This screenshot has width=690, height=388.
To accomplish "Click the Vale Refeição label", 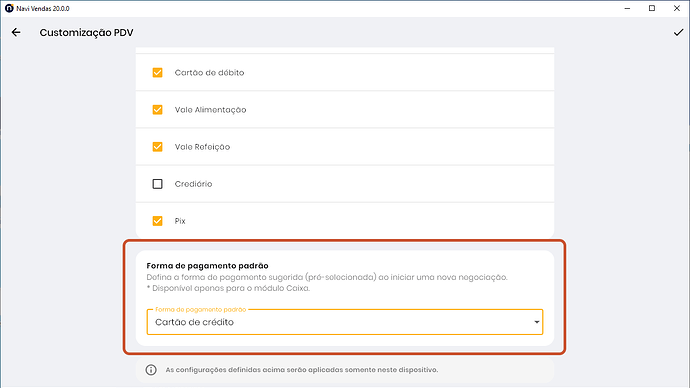I will coord(202,146).
